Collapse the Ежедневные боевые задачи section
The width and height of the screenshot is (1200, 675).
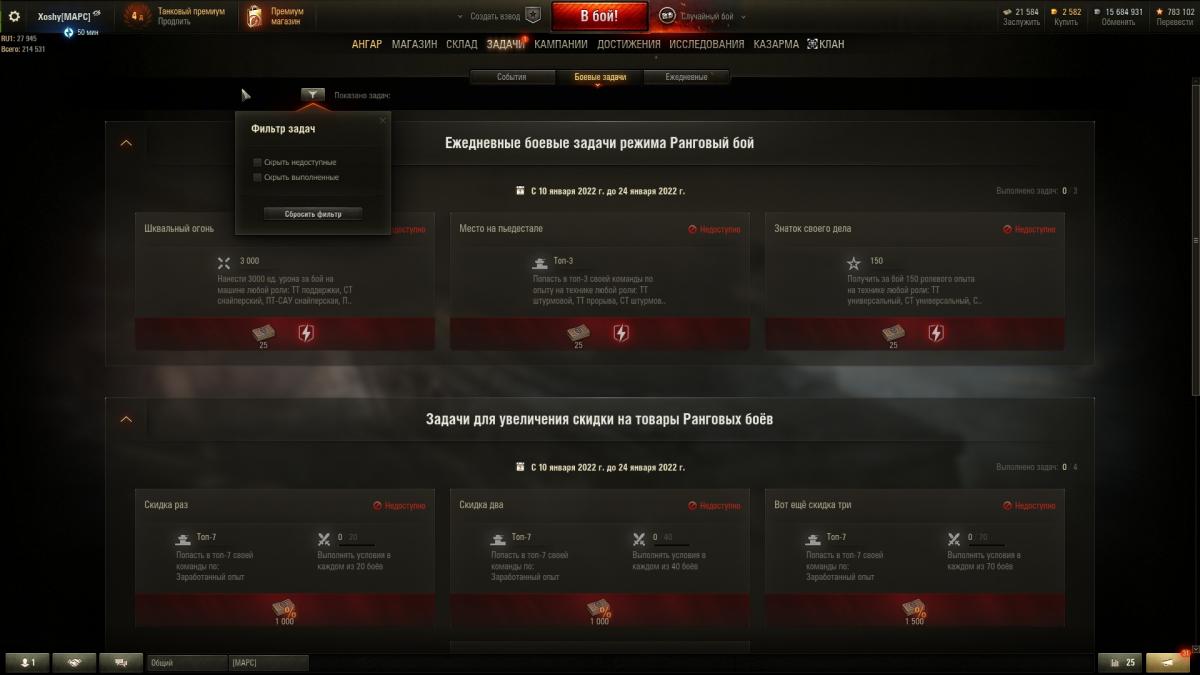click(x=126, y=143)
